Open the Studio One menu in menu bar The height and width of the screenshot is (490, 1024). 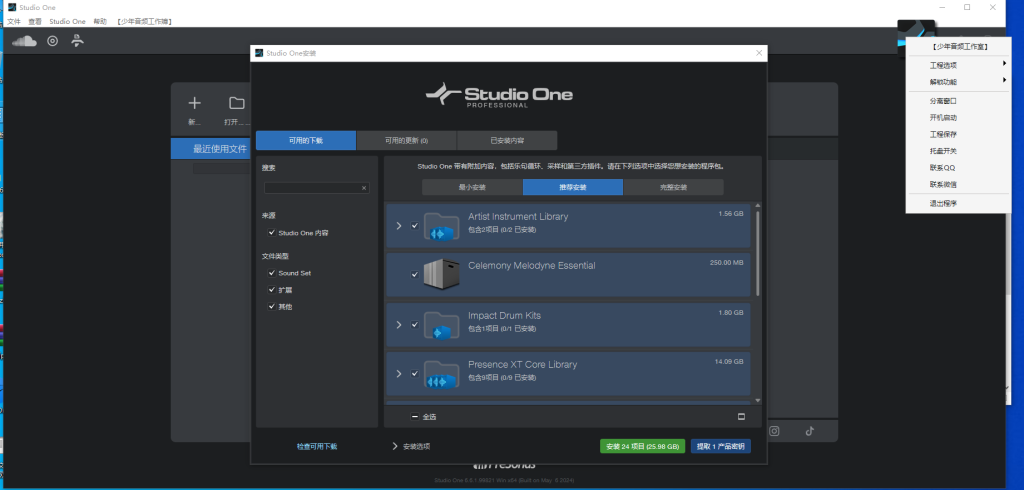(67, 22)
